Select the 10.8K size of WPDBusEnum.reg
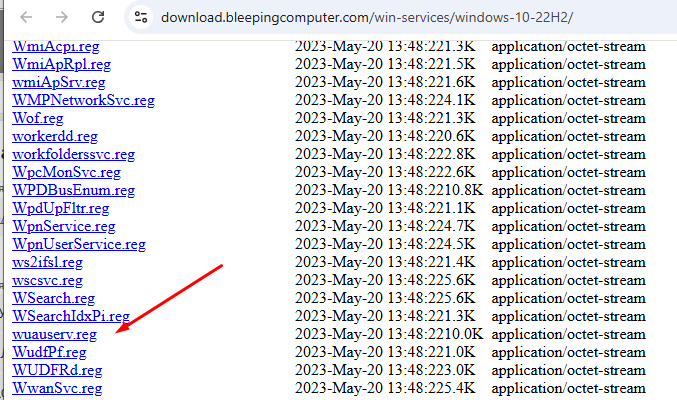 click(462, 190)
